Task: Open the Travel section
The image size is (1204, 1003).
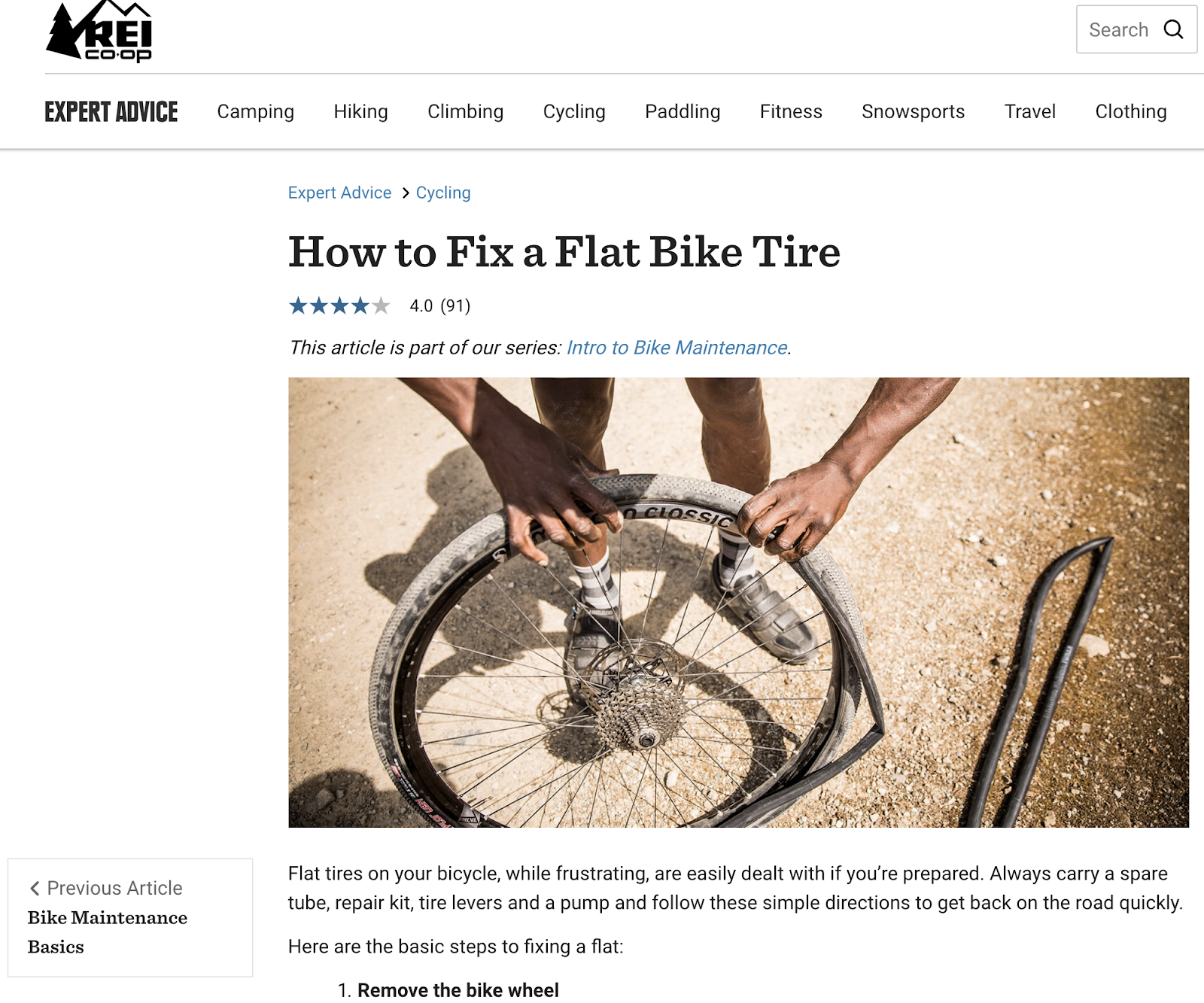Action: tap(1030, 111)
